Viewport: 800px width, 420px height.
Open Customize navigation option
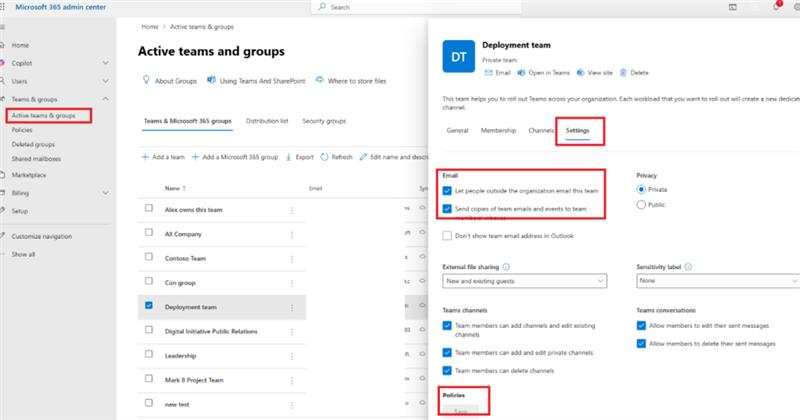coord(41,236)
